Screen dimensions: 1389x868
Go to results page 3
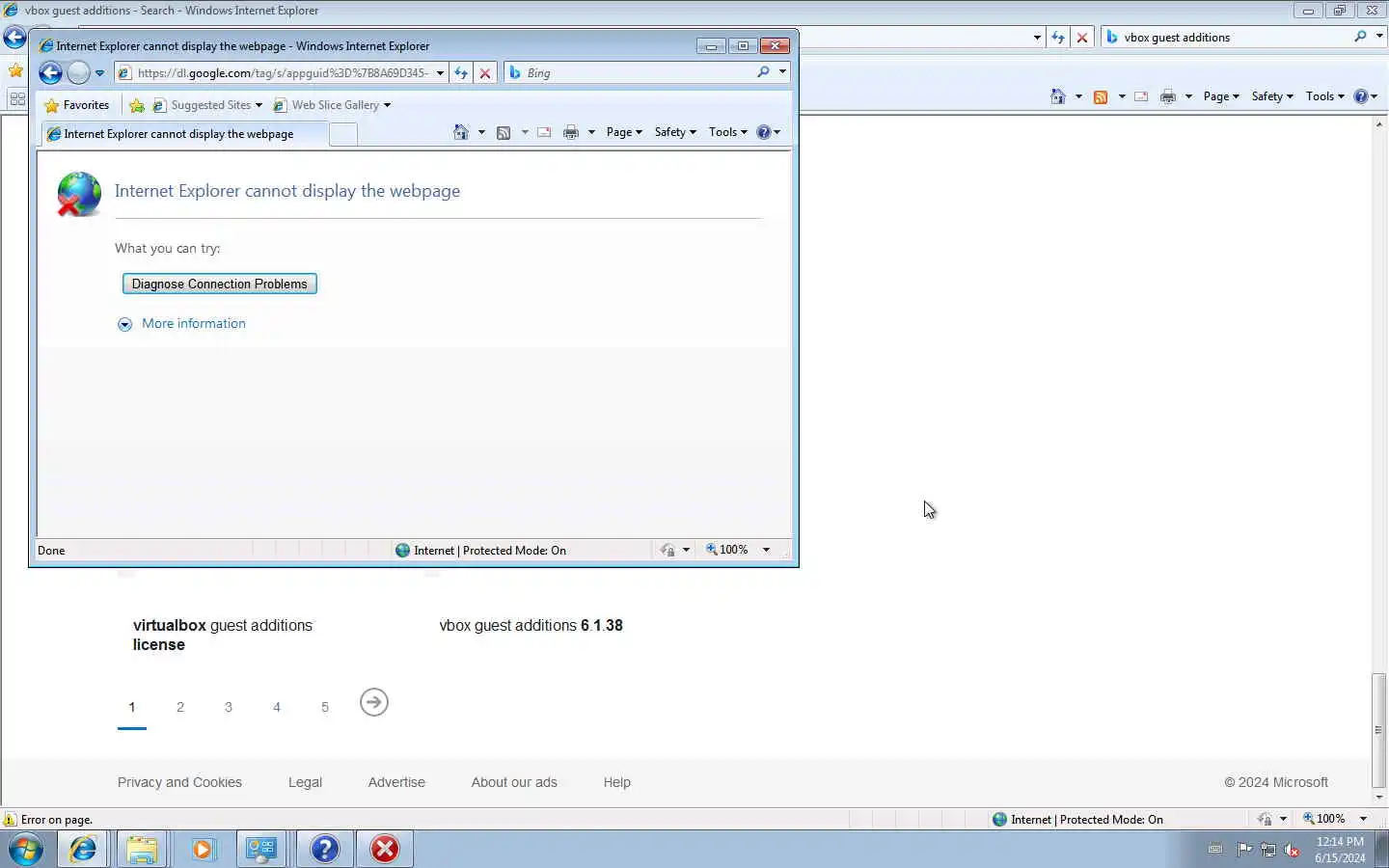(x=229, y=707)
